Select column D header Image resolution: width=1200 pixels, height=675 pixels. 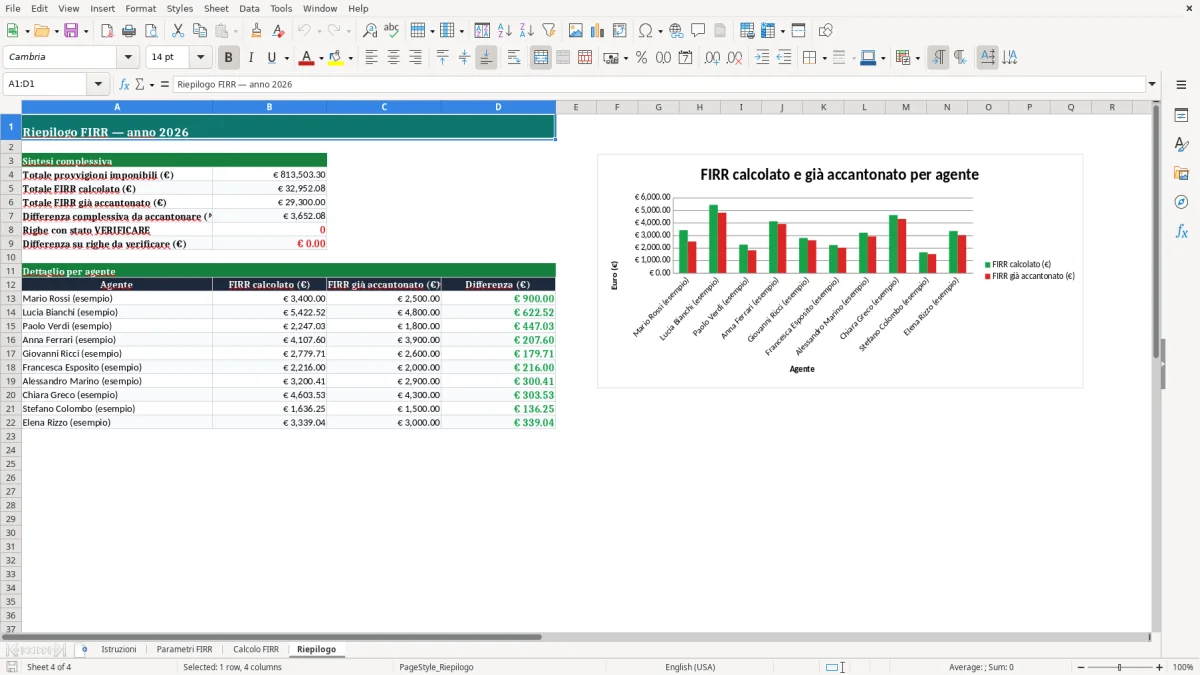pyautogui.click(x=498, y=107)
